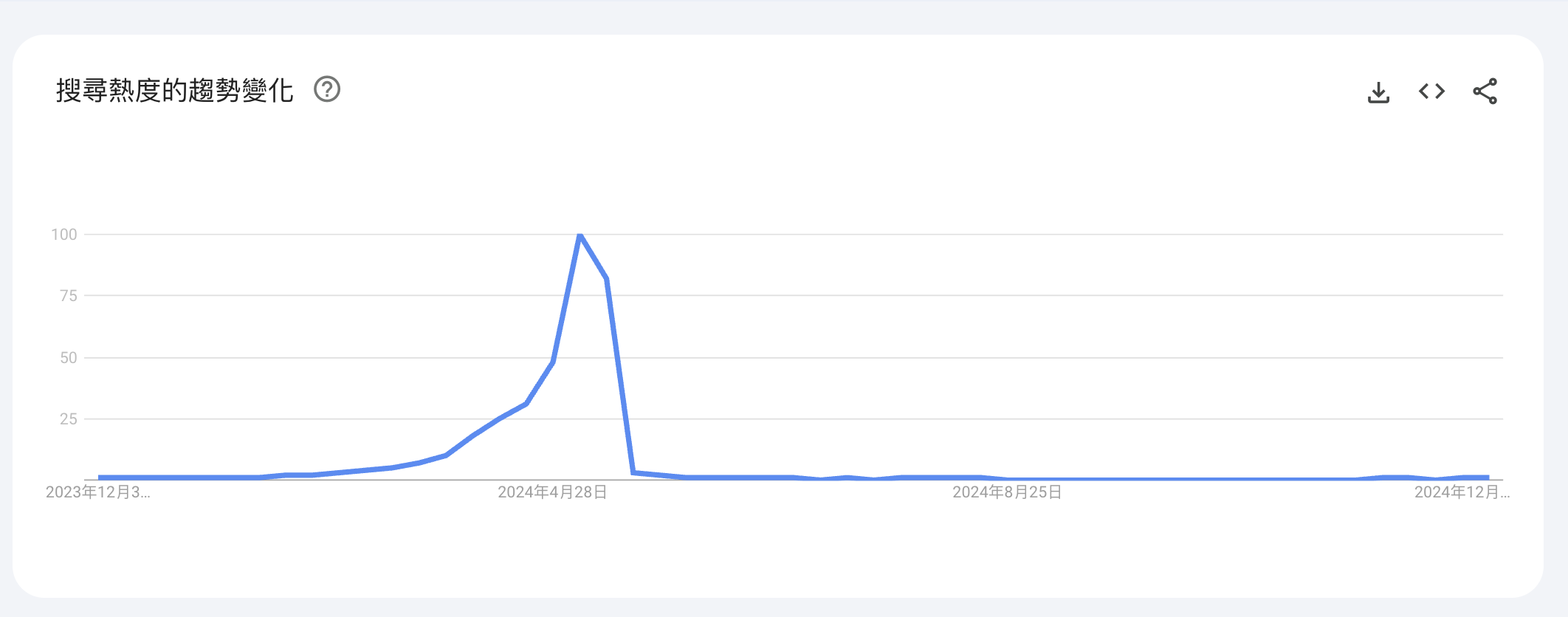Click the line point near value 30
The image size is (1568, 617).
(526, 404)
